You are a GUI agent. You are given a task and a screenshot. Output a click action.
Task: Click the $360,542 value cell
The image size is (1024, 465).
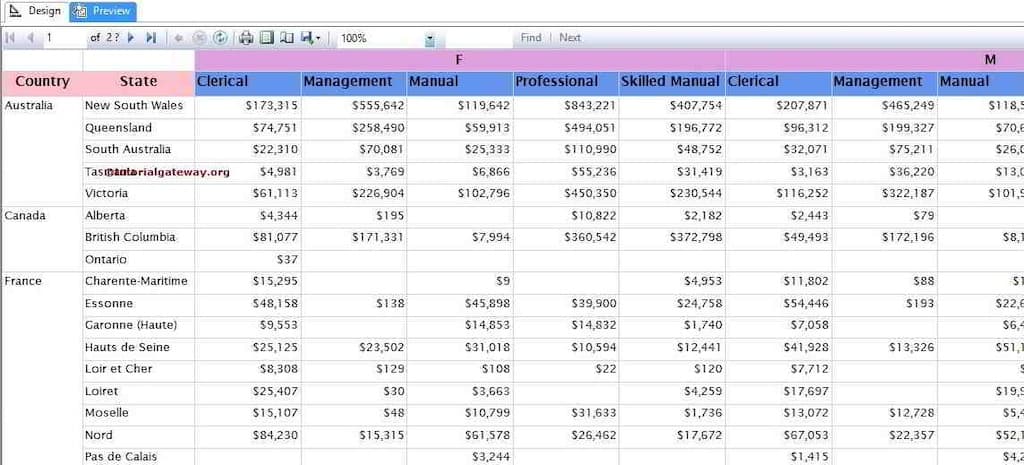tap(566, 238)
